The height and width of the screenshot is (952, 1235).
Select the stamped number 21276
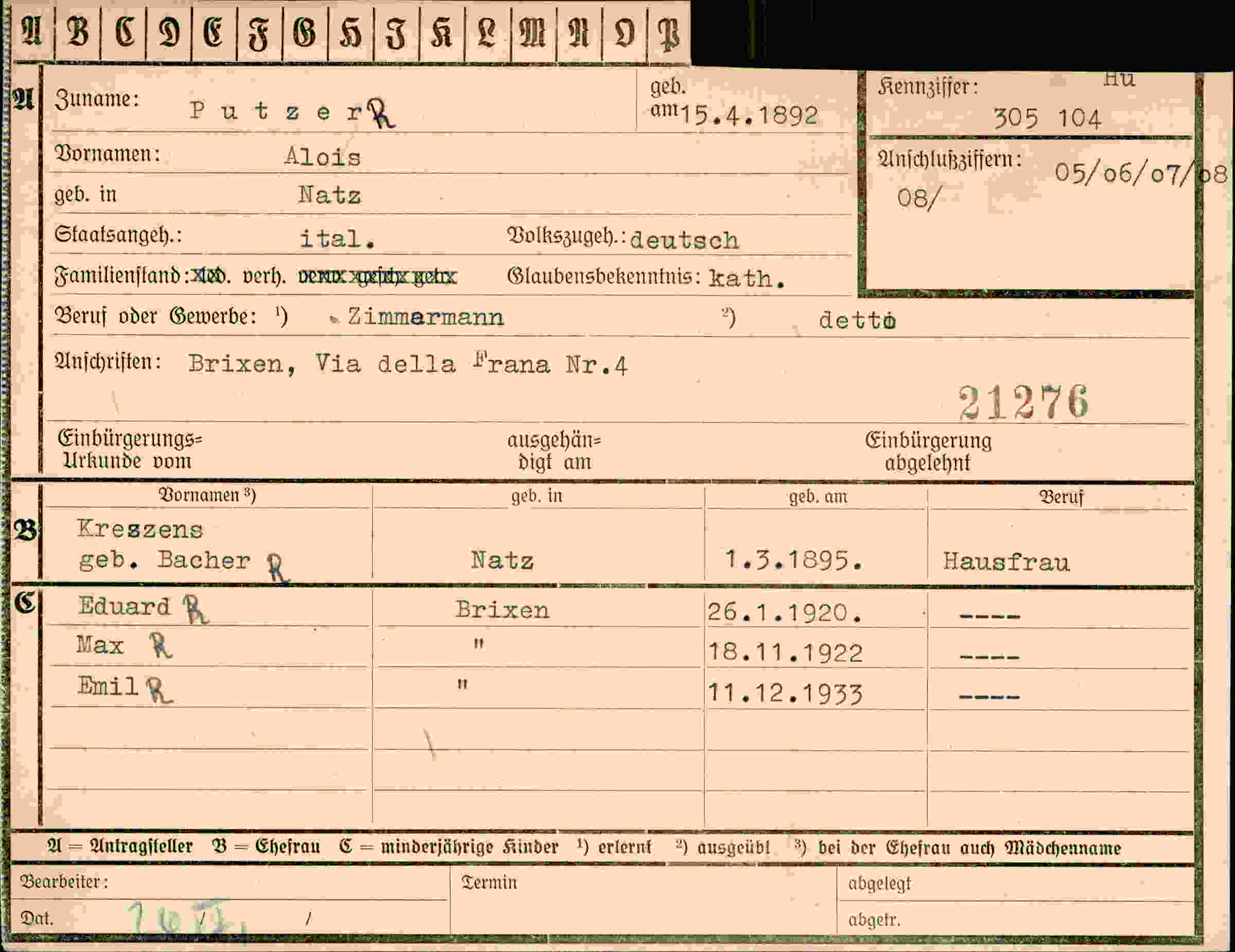(x=1024, y=402)
